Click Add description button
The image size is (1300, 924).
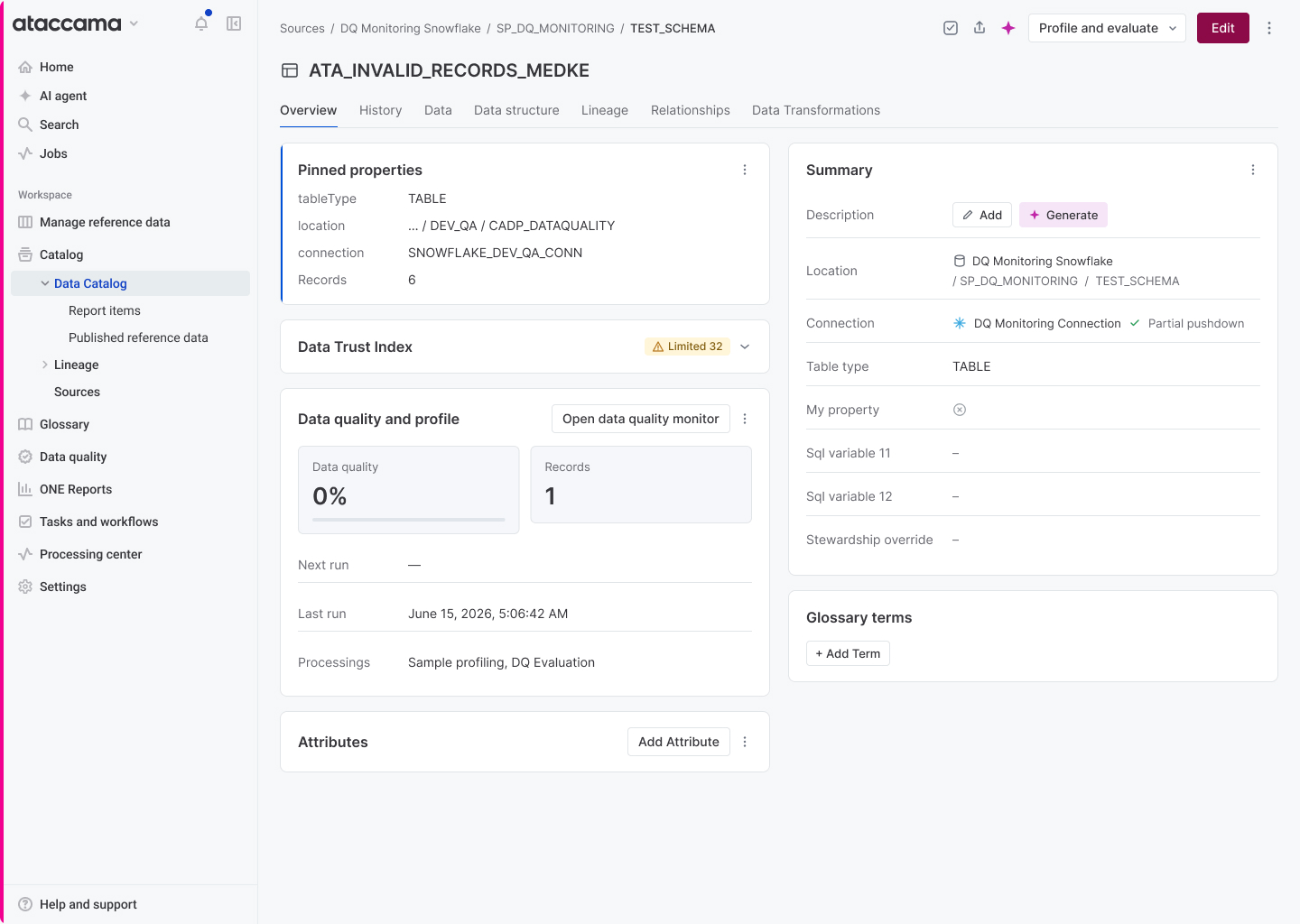click(982, 215)
